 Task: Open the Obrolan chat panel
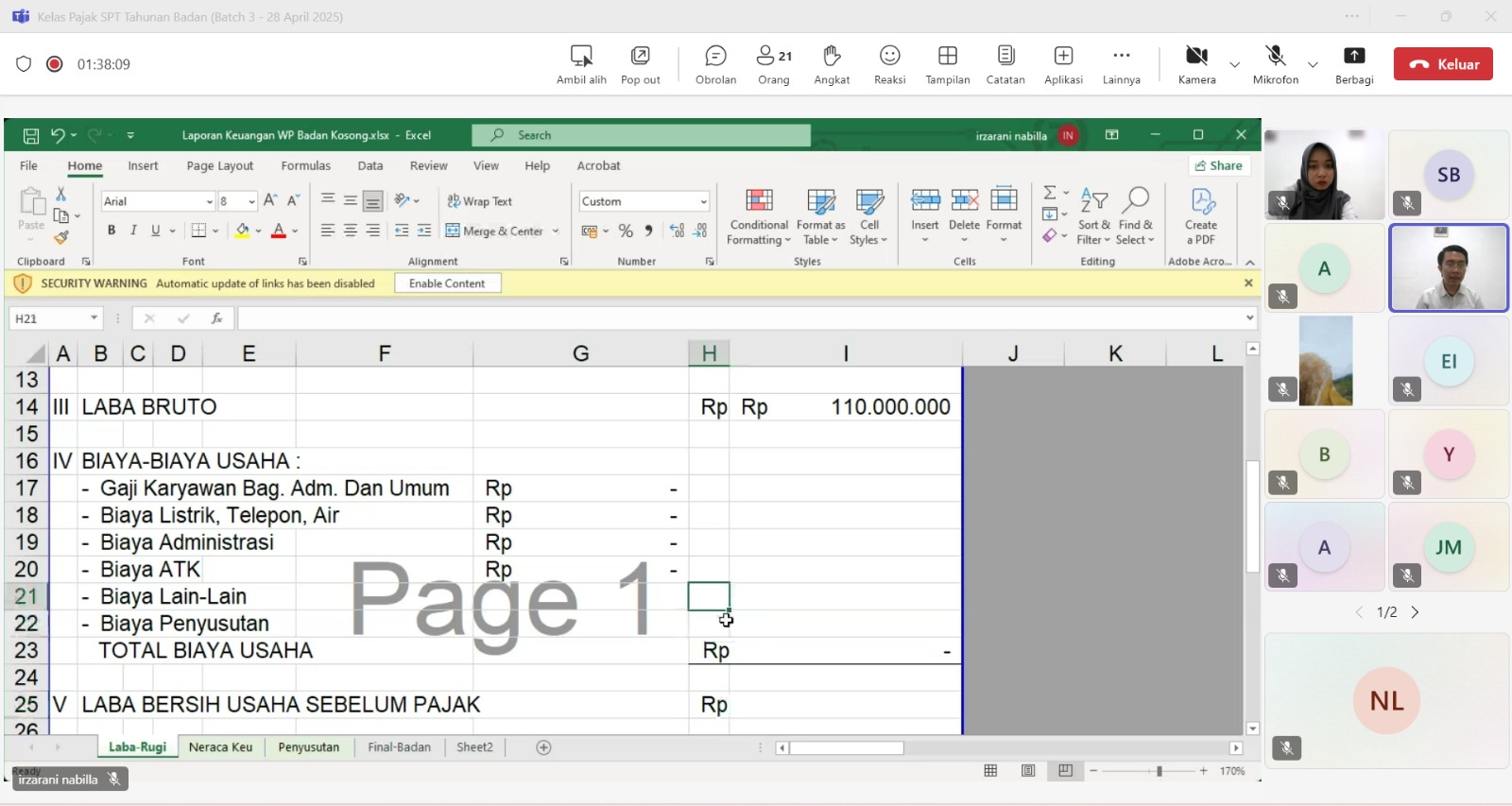coord(715,64)
